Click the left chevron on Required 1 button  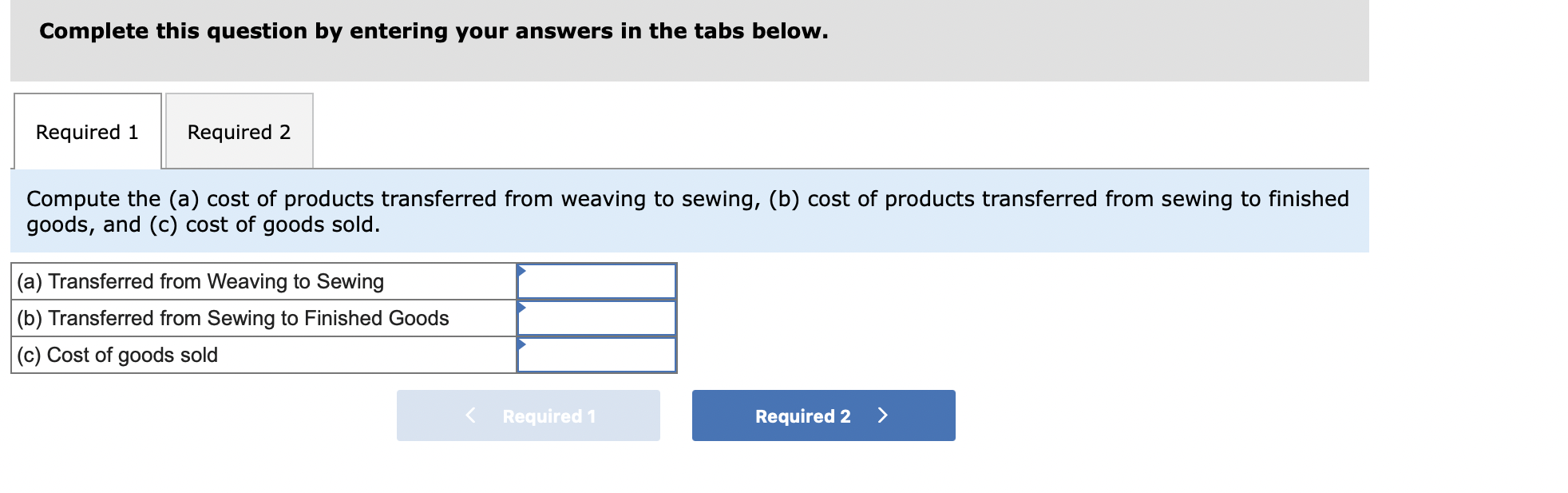click(469, 415)
